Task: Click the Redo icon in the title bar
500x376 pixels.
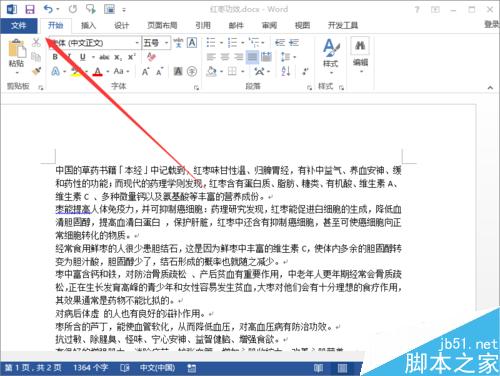Action: pos(73,9)
